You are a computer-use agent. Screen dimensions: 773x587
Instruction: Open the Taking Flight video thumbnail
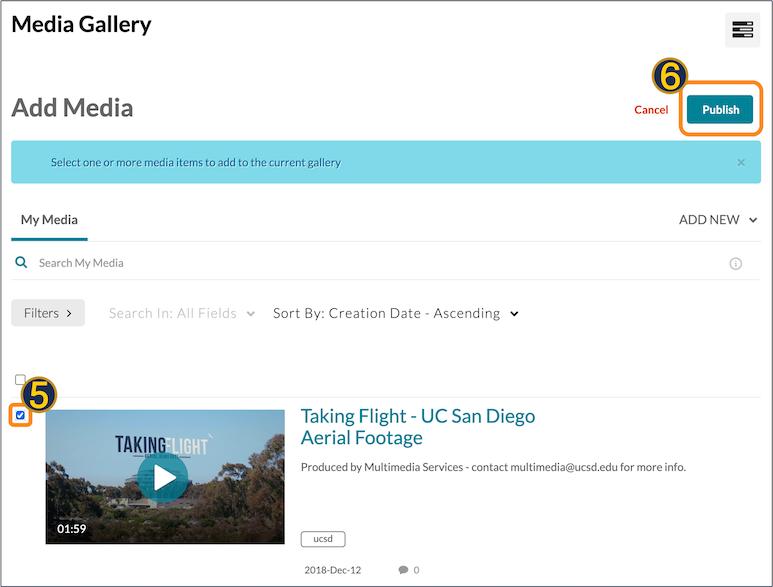coord(165,477)
